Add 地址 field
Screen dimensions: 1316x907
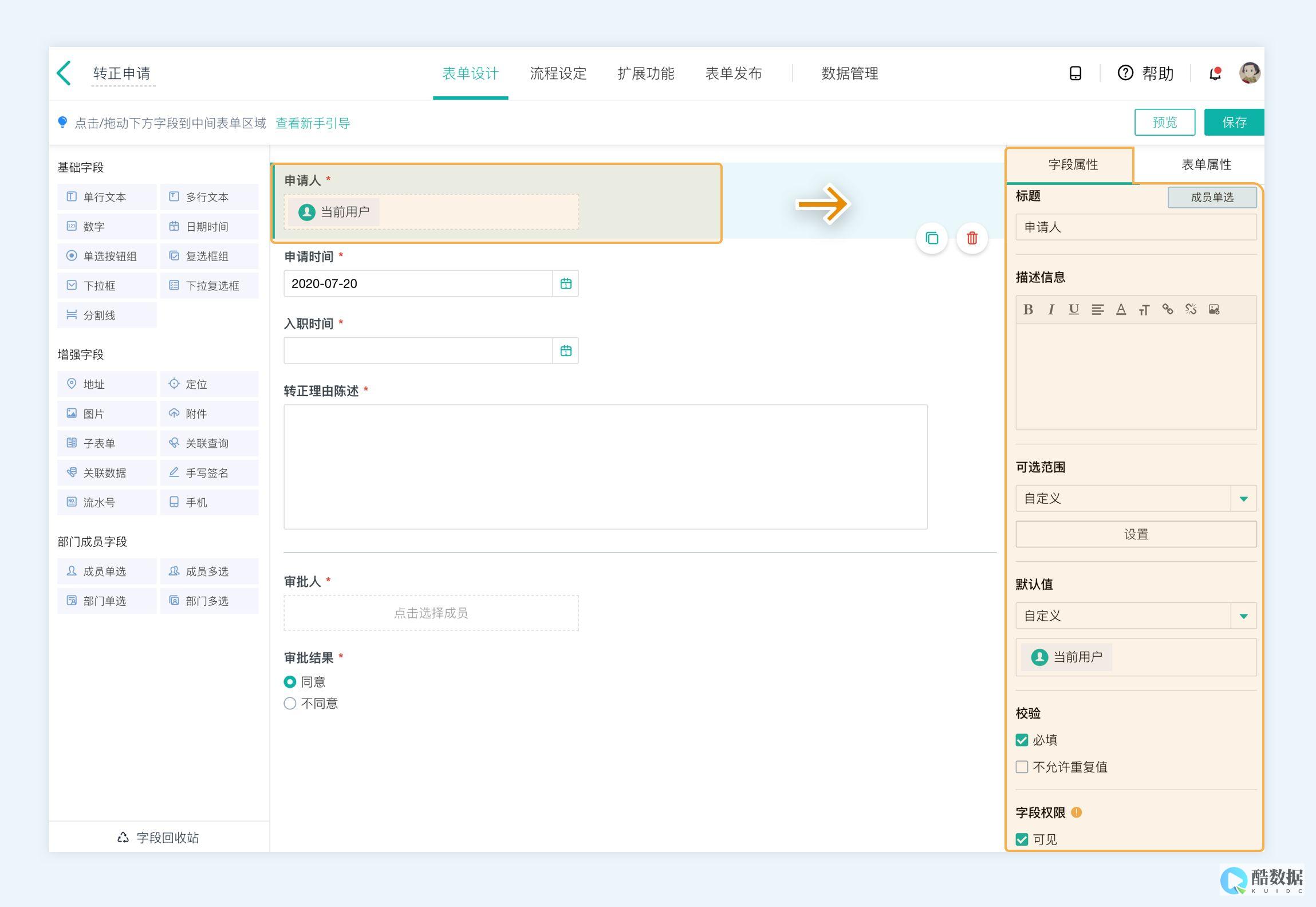click(107, 384)
